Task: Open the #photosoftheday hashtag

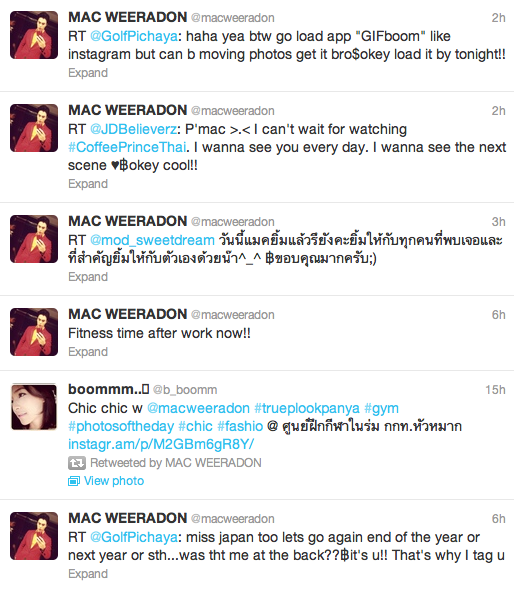Action: tap(121, 426)
